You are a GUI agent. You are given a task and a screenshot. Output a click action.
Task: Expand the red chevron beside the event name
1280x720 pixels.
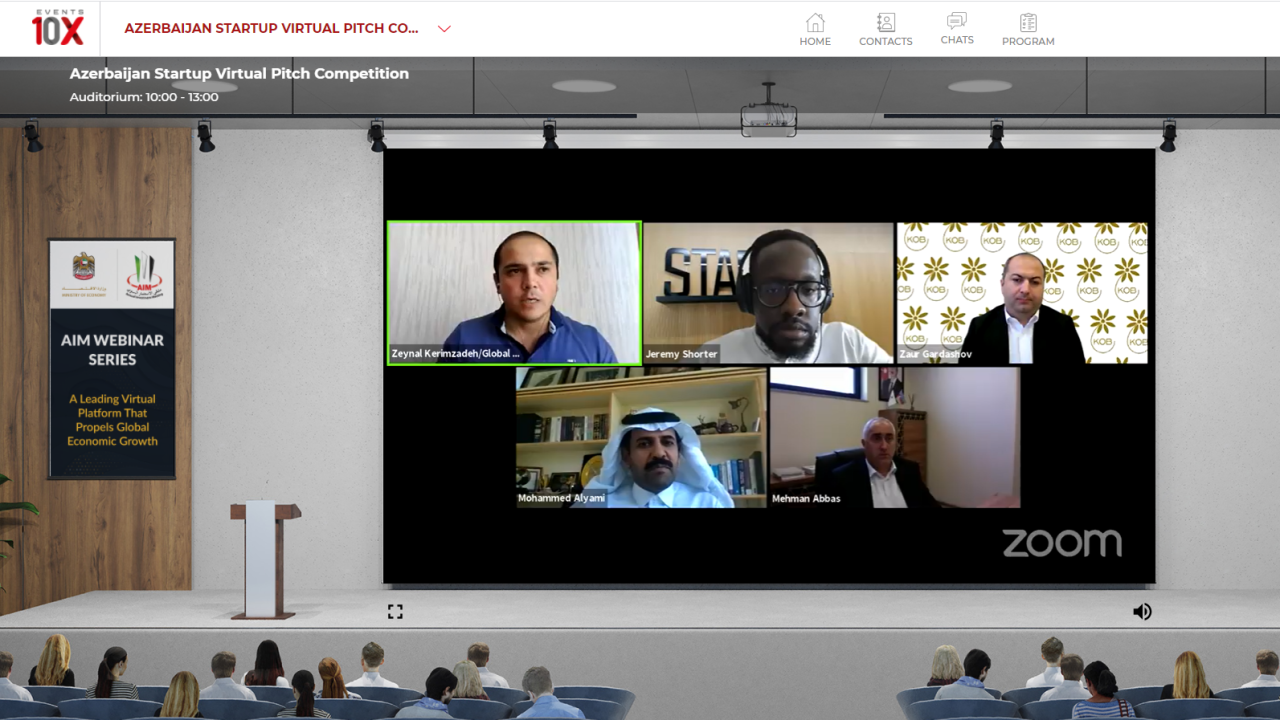pyautogui.click(x=444, y=29)
